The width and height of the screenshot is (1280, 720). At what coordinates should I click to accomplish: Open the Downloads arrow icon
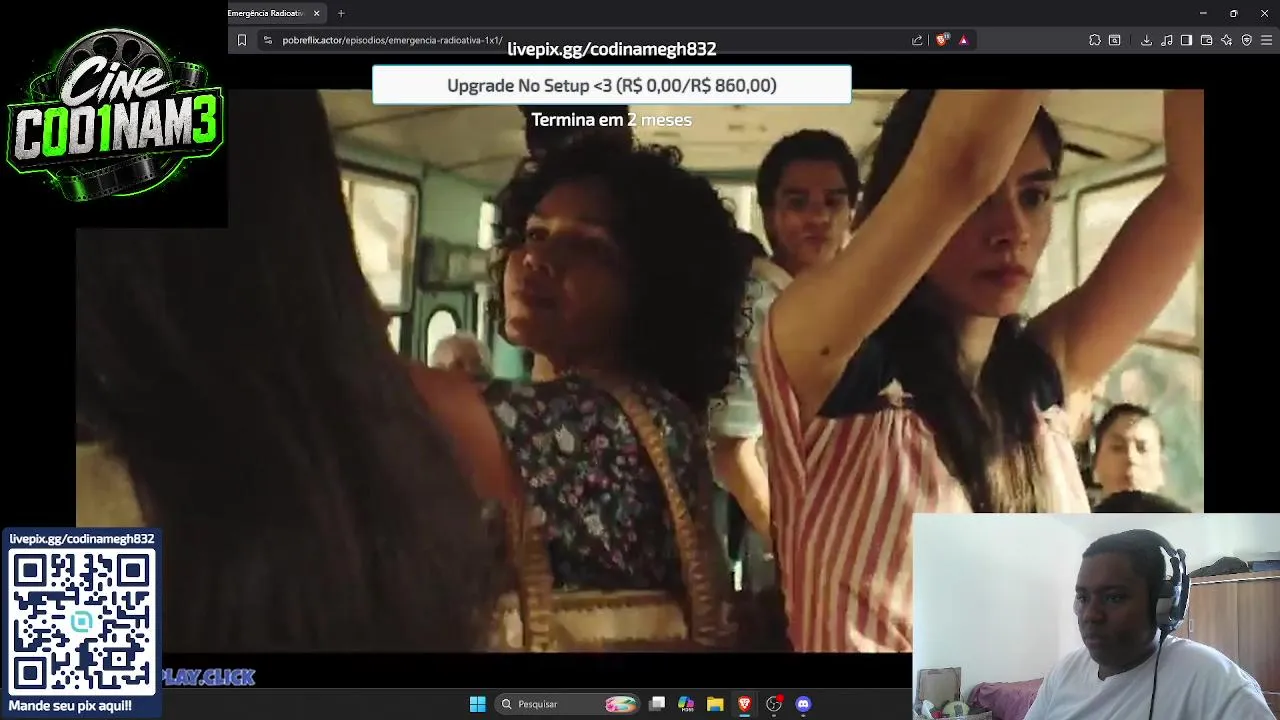pyautogui.click(x=1146, y=40)
